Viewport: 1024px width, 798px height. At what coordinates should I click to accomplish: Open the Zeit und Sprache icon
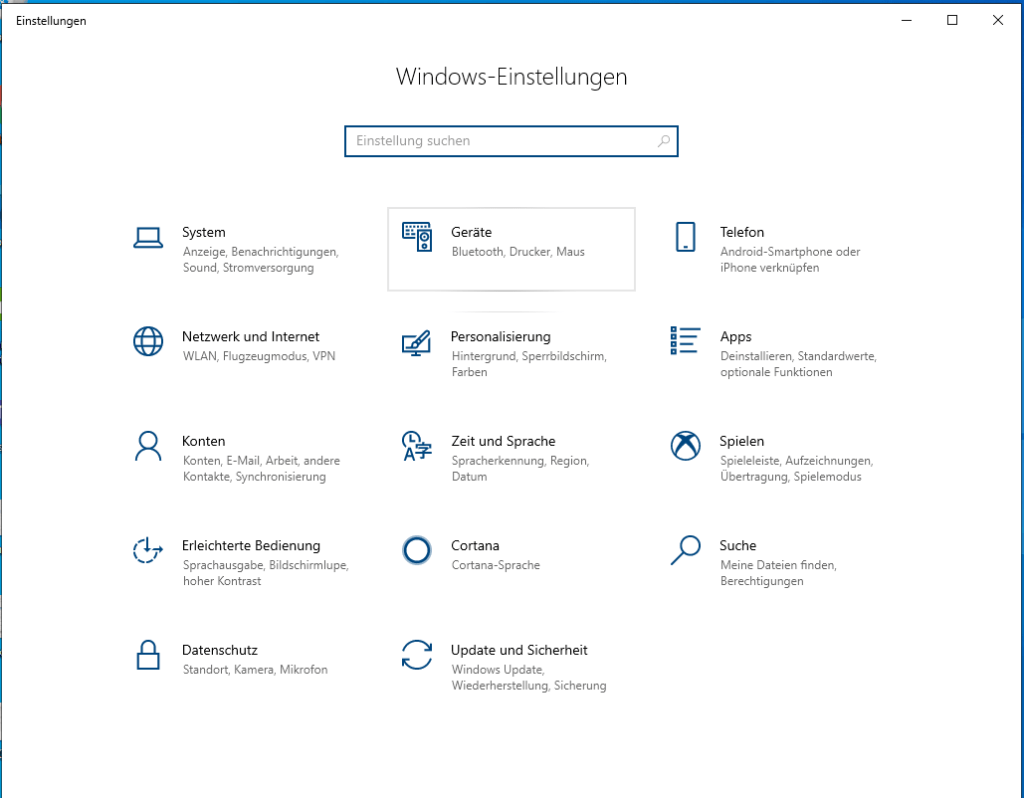(416, 446)
